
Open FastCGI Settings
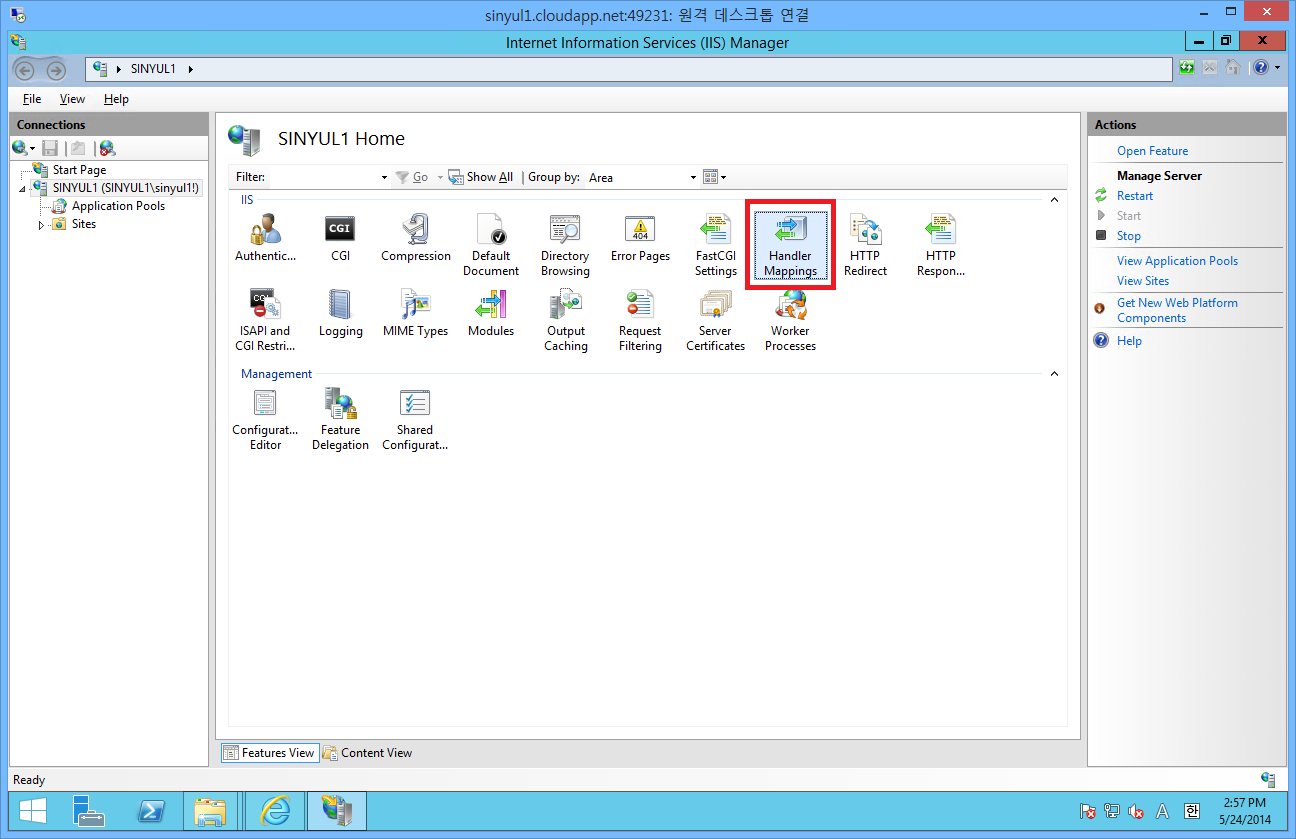tap(716, 245)
